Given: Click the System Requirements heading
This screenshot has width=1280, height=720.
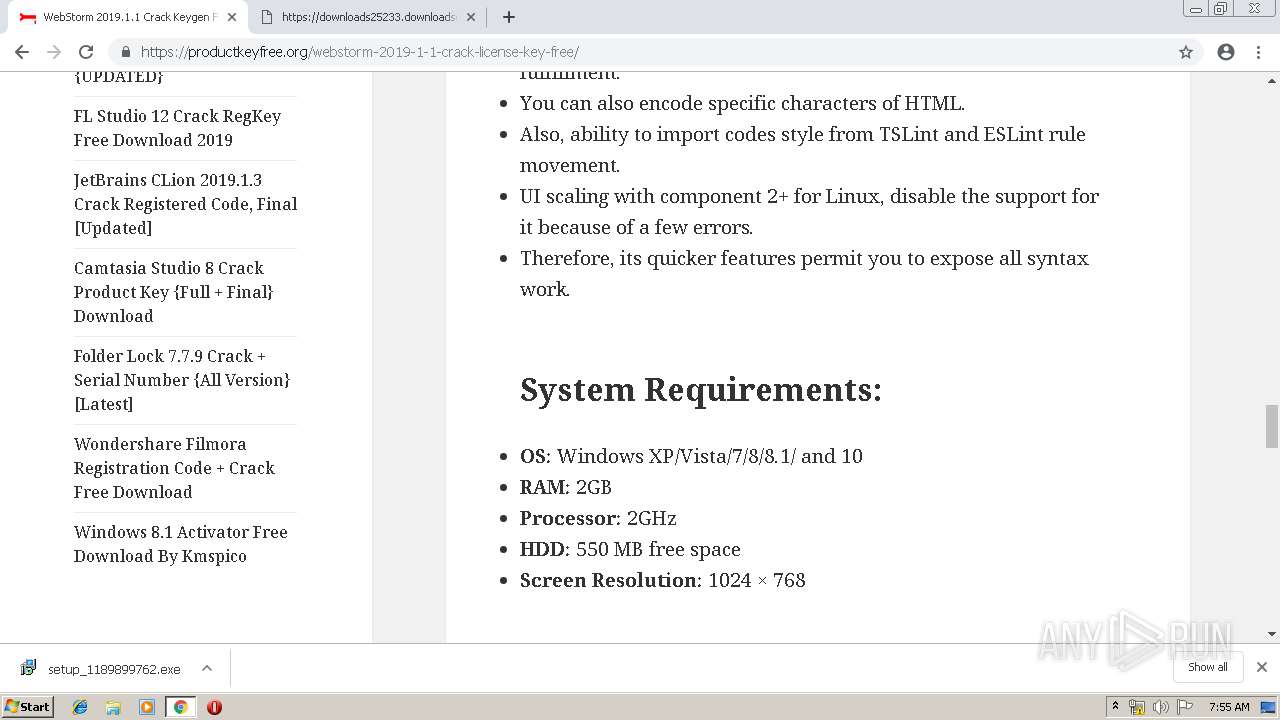Looking at the screenshot, I should click(701, 389).
